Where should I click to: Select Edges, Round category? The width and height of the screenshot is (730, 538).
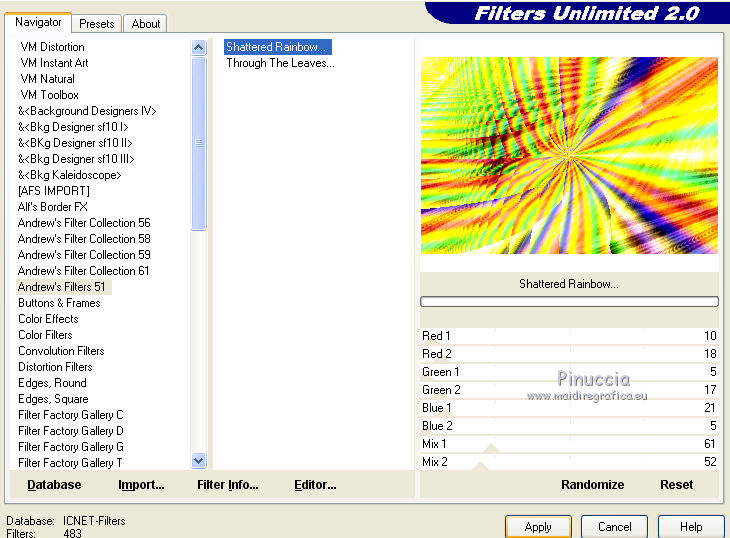click(52, 383)
